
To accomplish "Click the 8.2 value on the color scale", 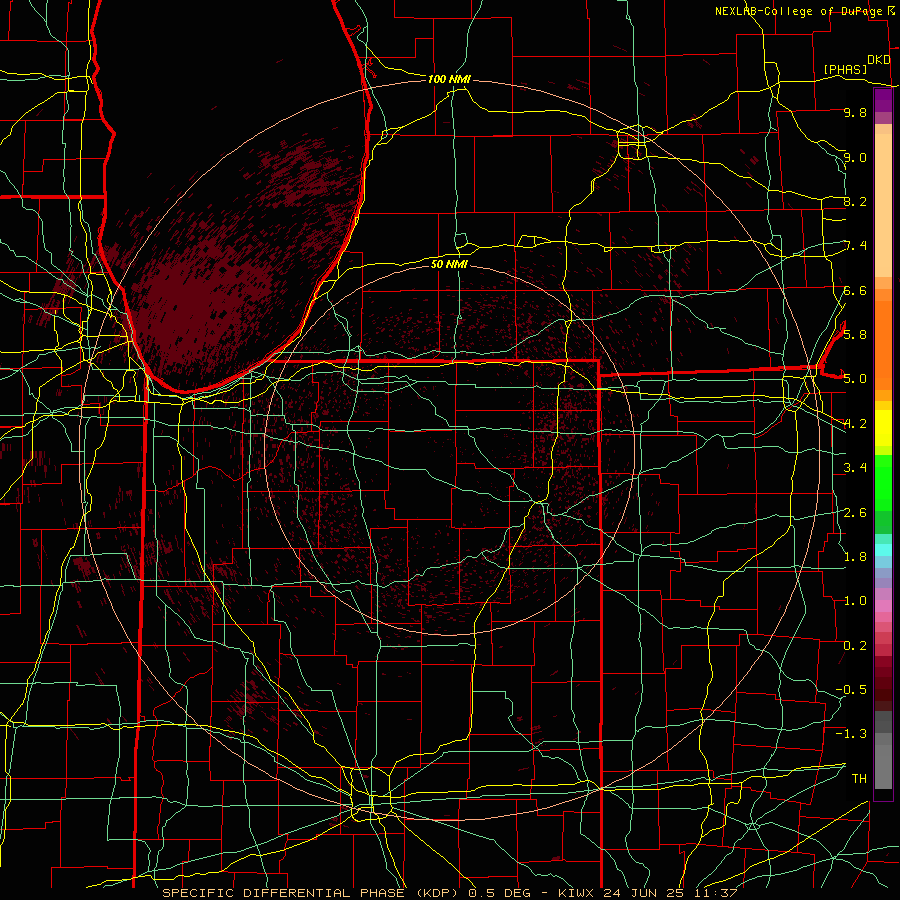I will pos(855,201).
